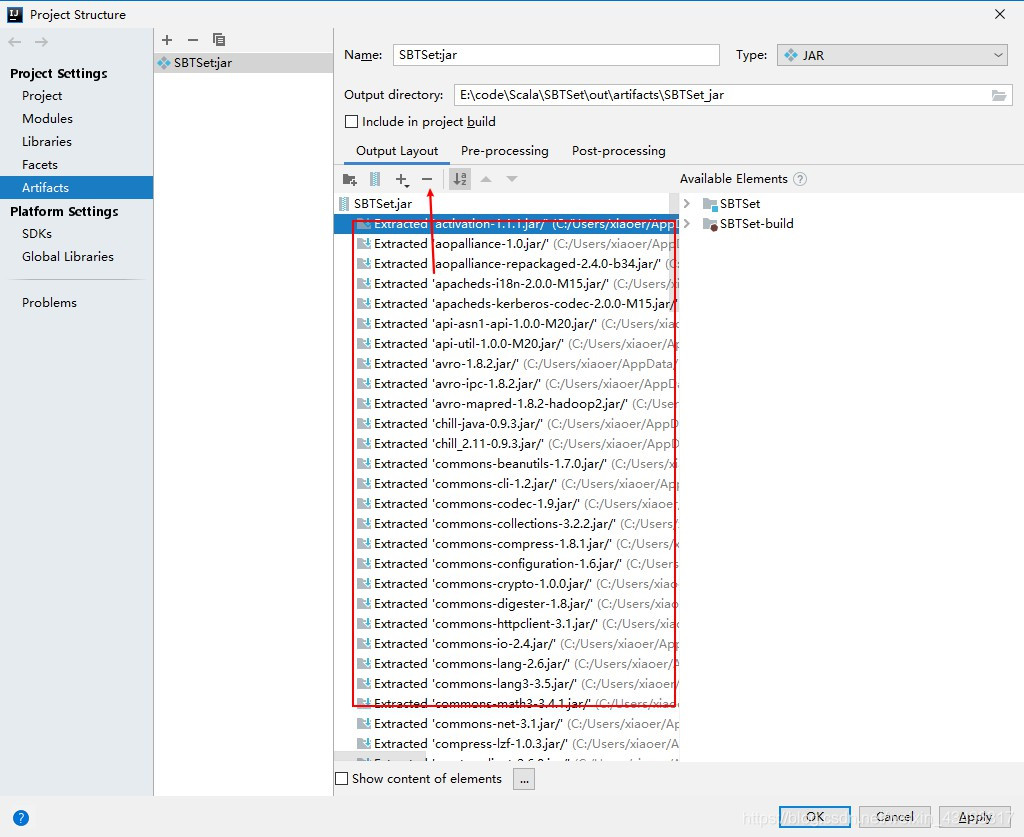Click the Cancel button
The height and width of the screenshot is (837, 1024).
coord(895,817)
